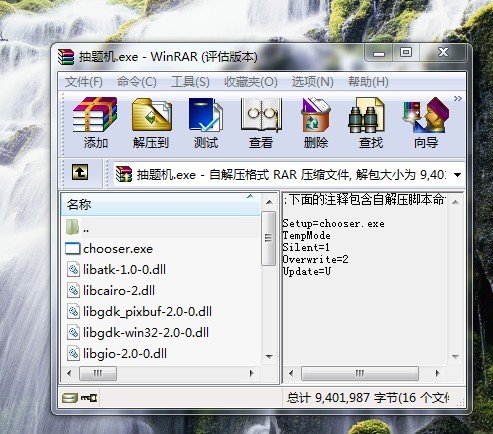
Task: Expand the archive path dropdown arrow
Action: 458,174
